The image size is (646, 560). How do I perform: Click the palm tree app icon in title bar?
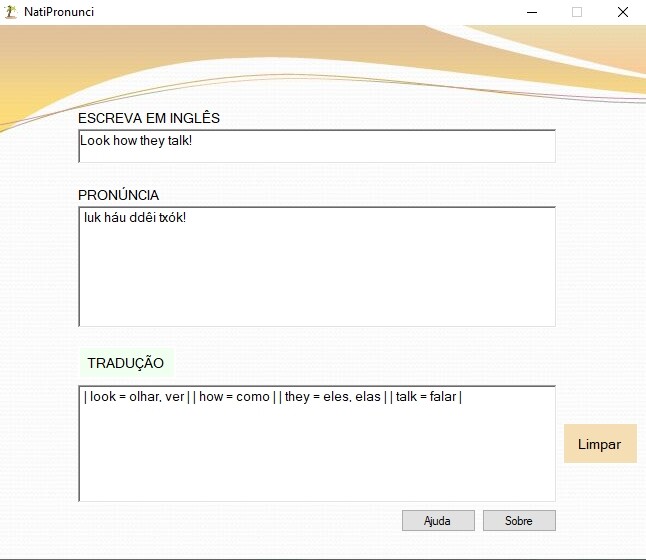[11, 12]
